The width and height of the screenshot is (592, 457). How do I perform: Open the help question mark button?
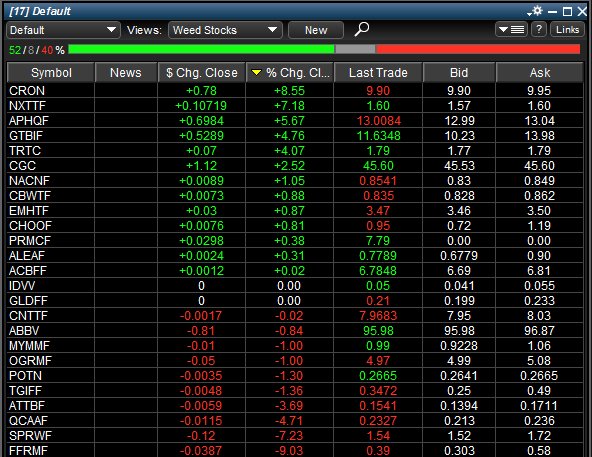539,29
